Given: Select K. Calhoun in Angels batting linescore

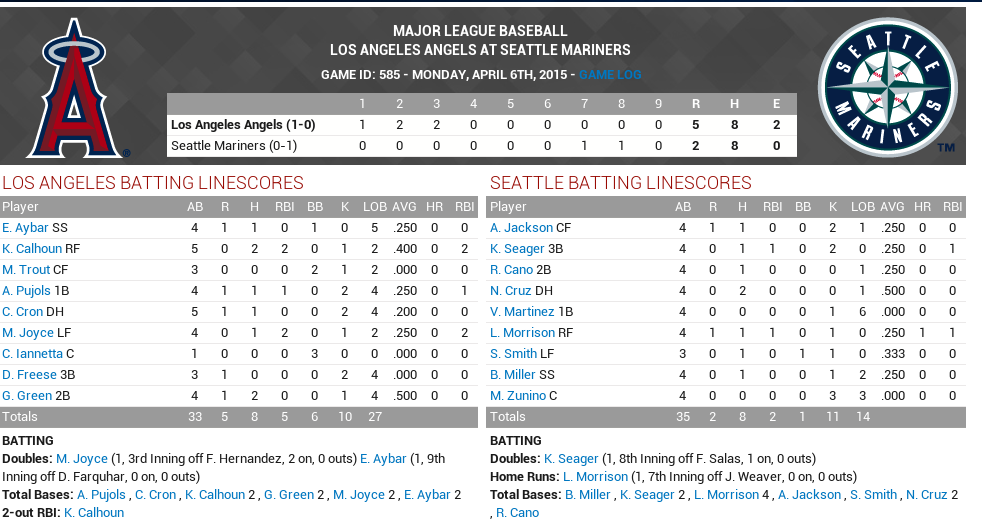Looking at the screenshot, I should point(32,249).
